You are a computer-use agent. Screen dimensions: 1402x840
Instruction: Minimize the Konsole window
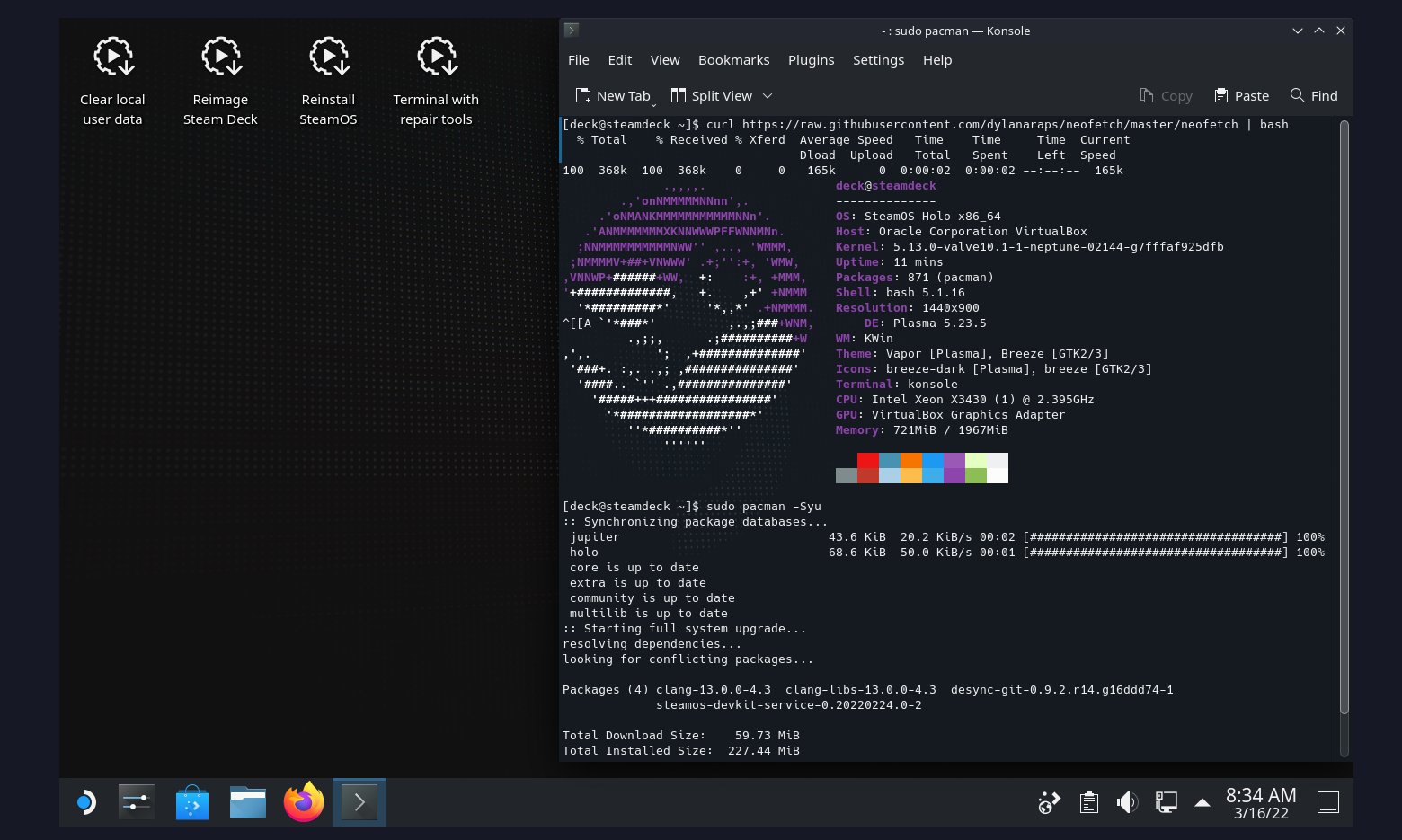point(1298,31)
